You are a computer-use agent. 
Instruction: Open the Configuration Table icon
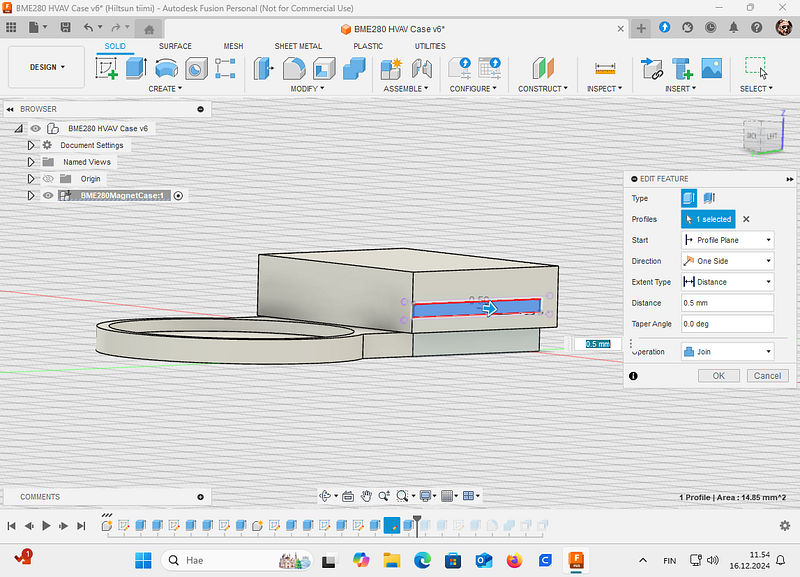tap(489, 68)
